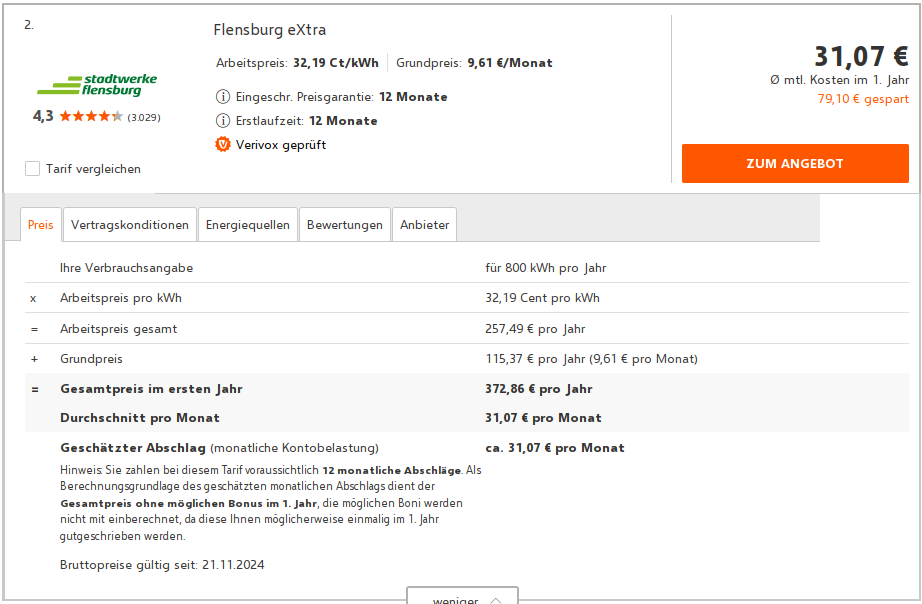Click 'Durchschnitt pro Monat' row label
Viewport: 922px width, 604px height.
tap(140, 418)
